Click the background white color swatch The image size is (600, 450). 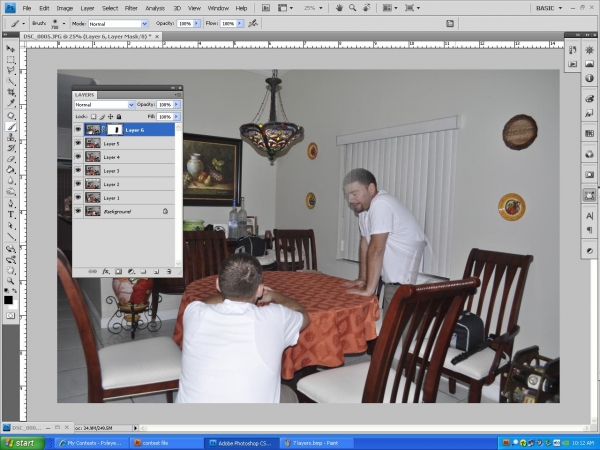coord(15,305)
